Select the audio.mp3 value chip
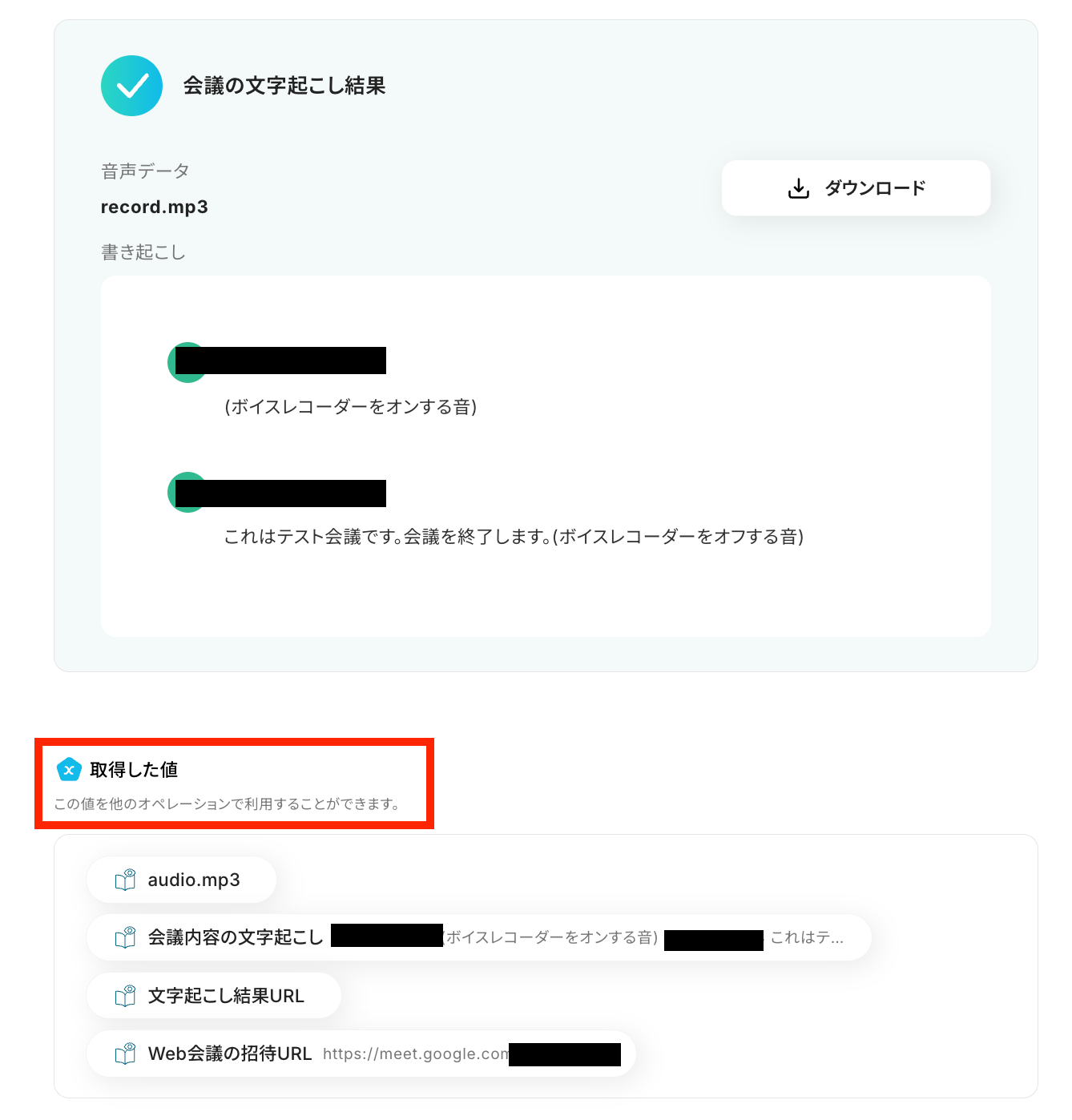Screen dimensions: 1072x1120 (181, 880)
